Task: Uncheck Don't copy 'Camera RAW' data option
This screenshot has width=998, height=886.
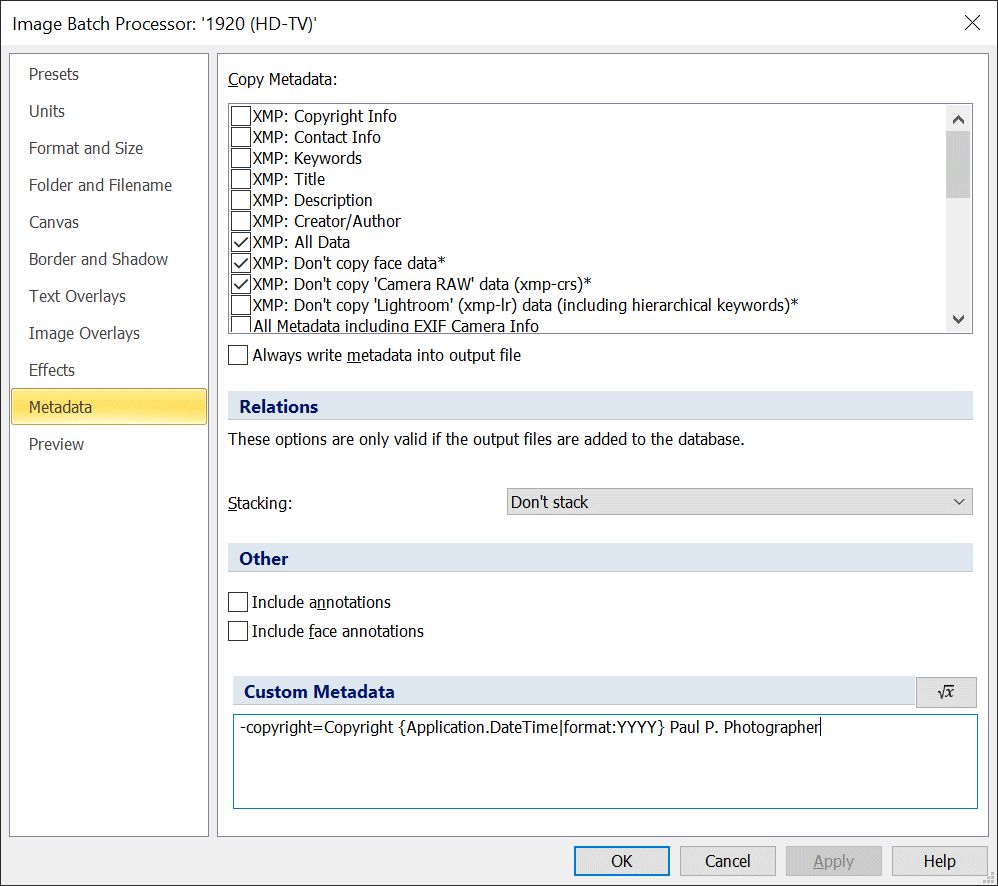Action: 241,284
